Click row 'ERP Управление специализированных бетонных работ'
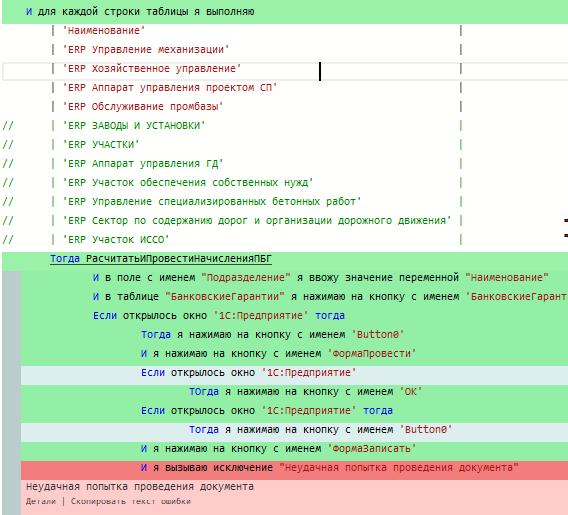The width and height of the screenshot is (568, 515). tap(212, 202)
